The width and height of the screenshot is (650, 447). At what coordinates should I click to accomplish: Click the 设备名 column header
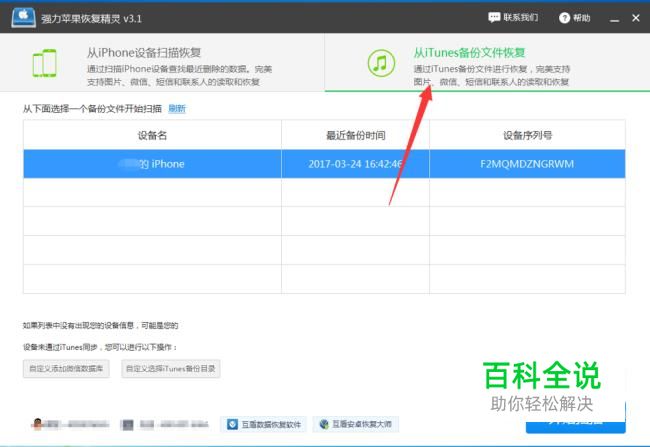(152, 135)
